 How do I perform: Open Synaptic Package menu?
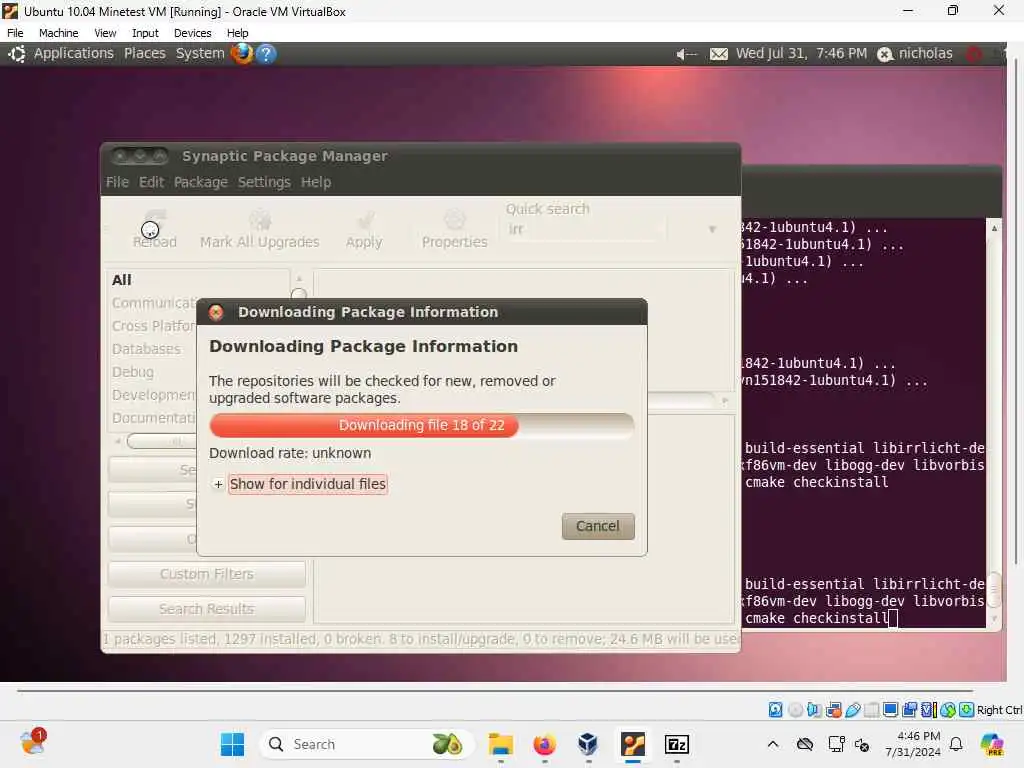coord(200,182)
